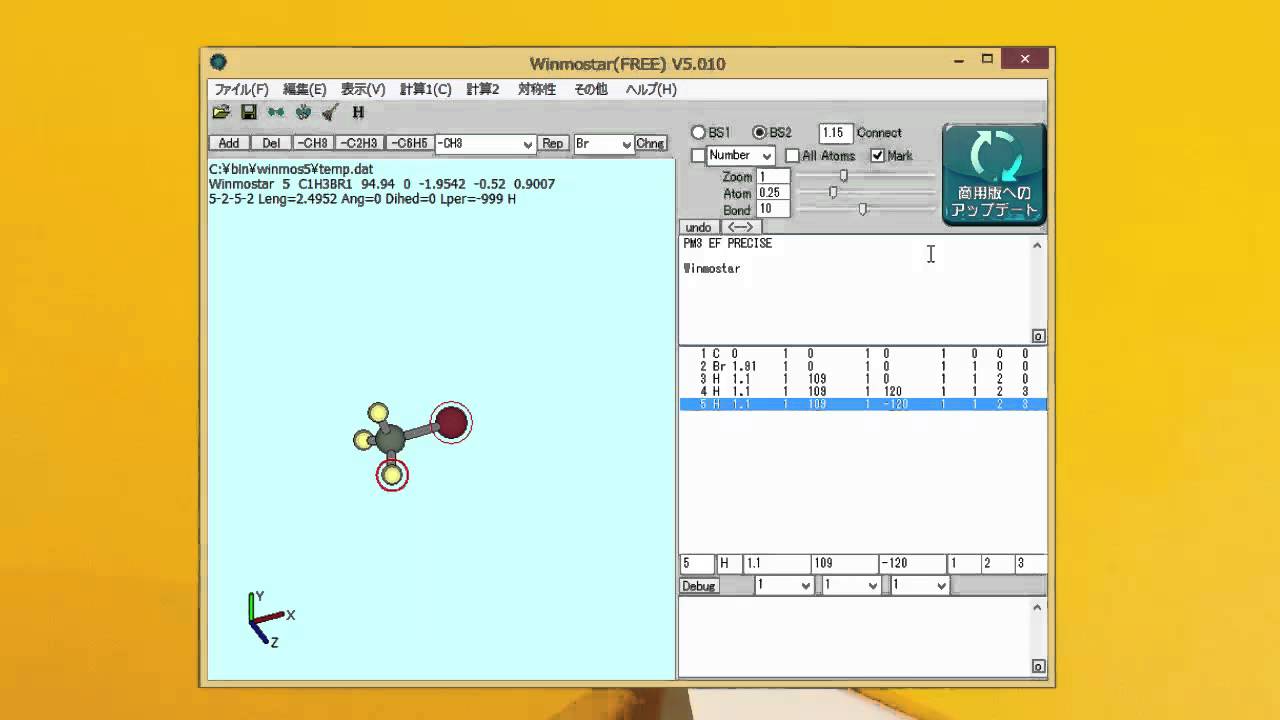Select the BS1 radio button

click(x=699, y=133)
